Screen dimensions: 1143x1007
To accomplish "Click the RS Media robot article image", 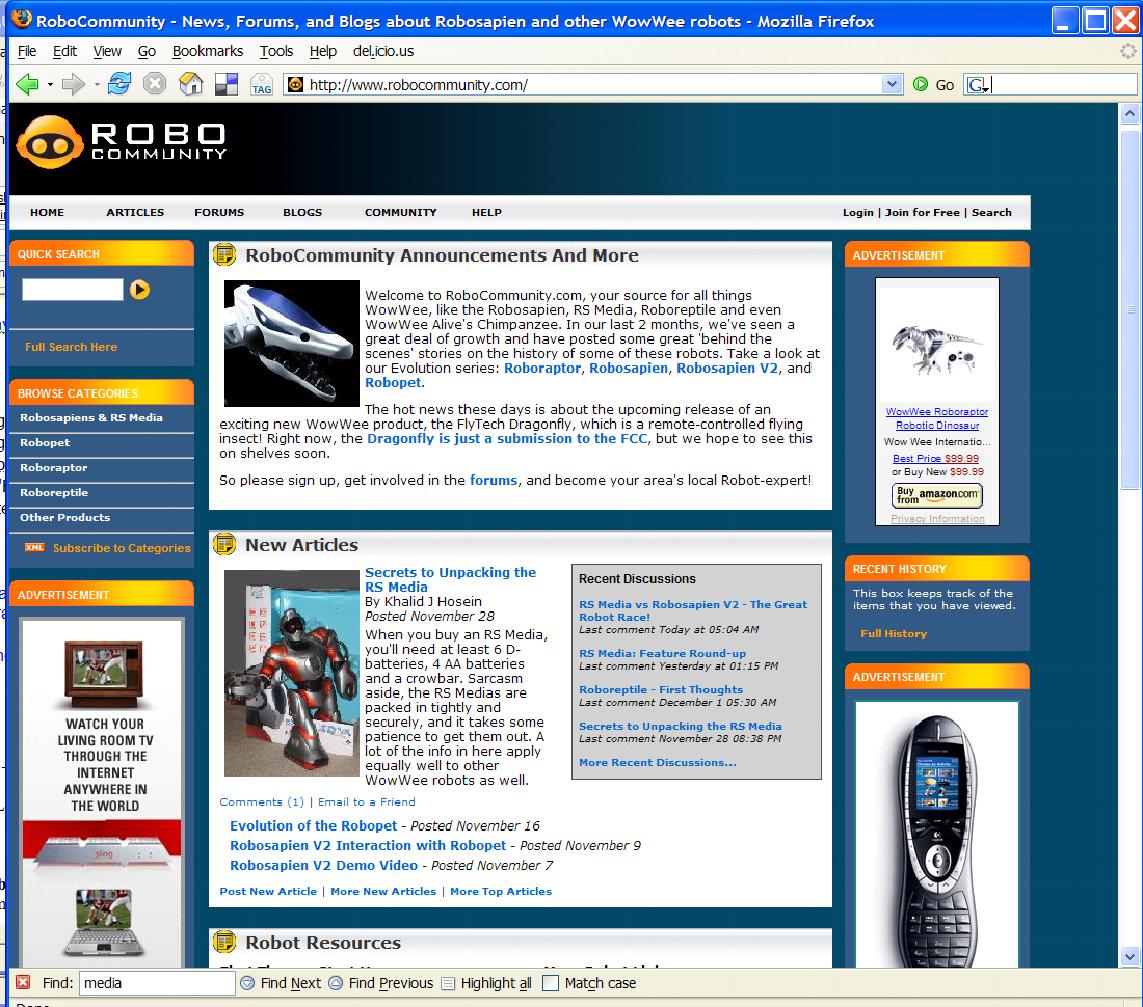I will (292, 673).
